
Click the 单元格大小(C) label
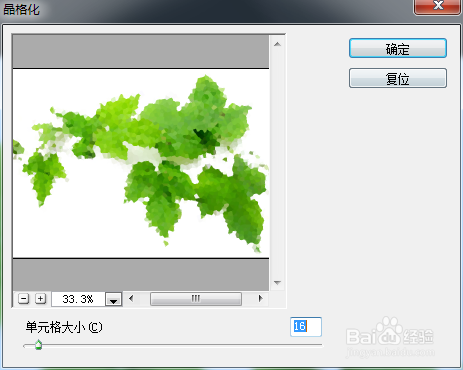pos(64,327)
